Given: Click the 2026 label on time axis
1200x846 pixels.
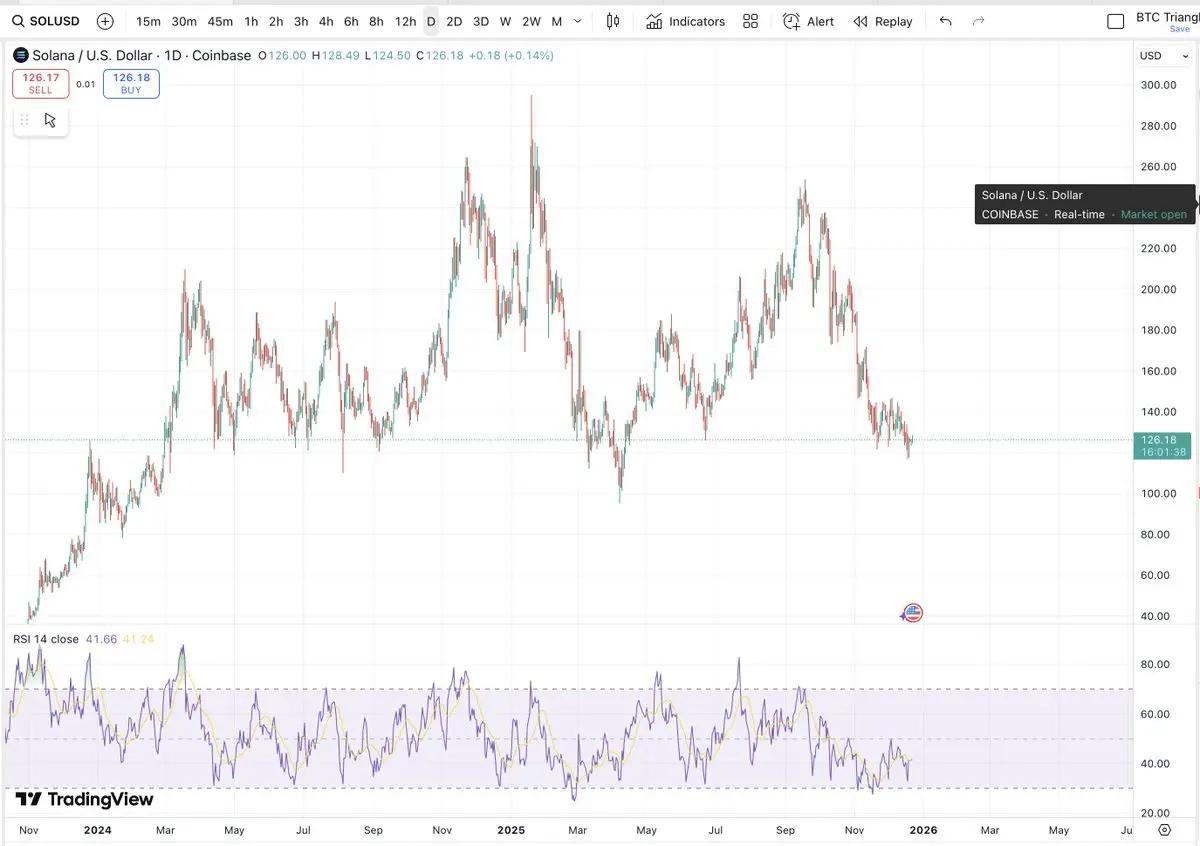Looking at the screenshot, I should click(925, 830).
